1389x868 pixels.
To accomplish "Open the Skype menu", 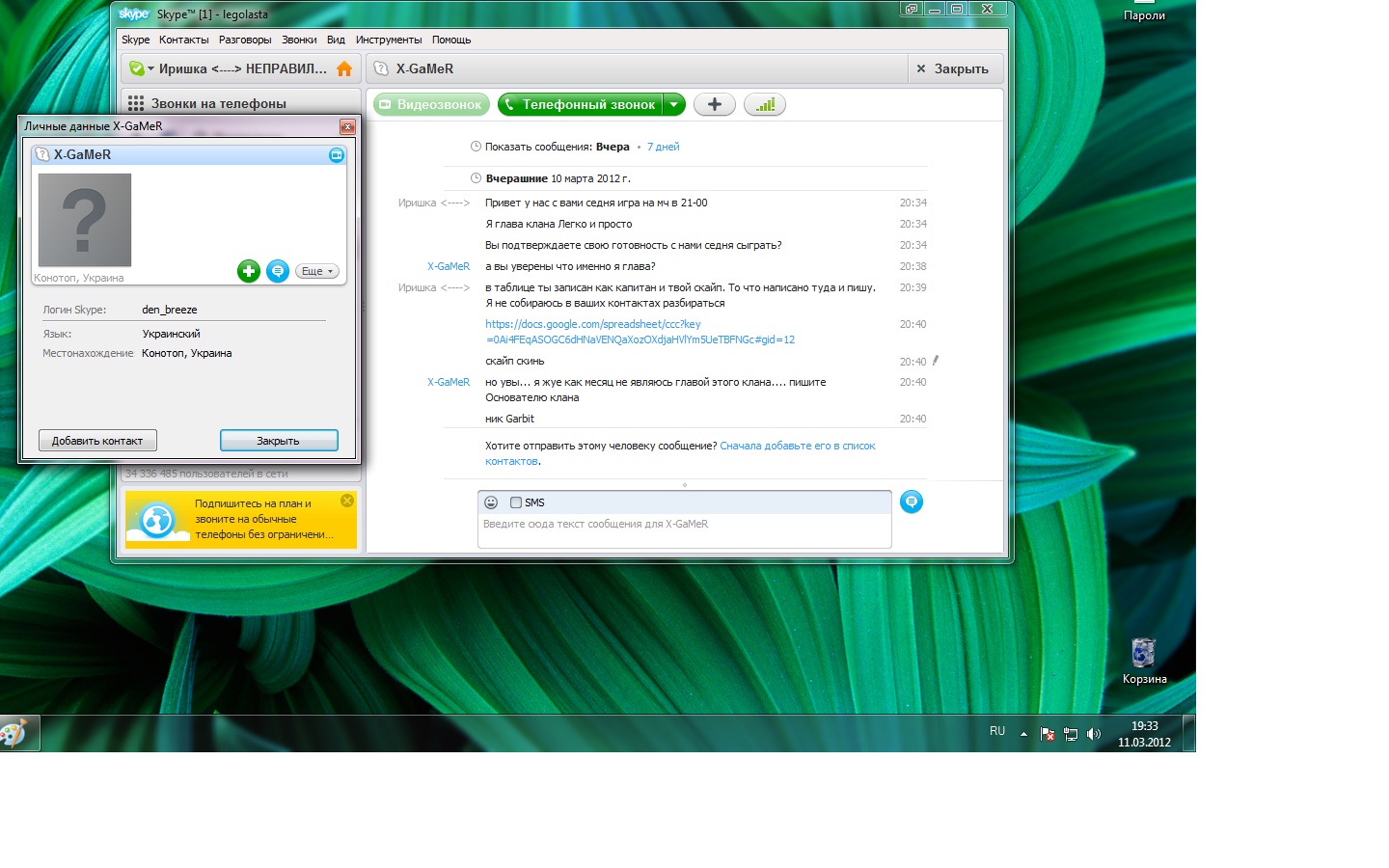I will (136, 40).
